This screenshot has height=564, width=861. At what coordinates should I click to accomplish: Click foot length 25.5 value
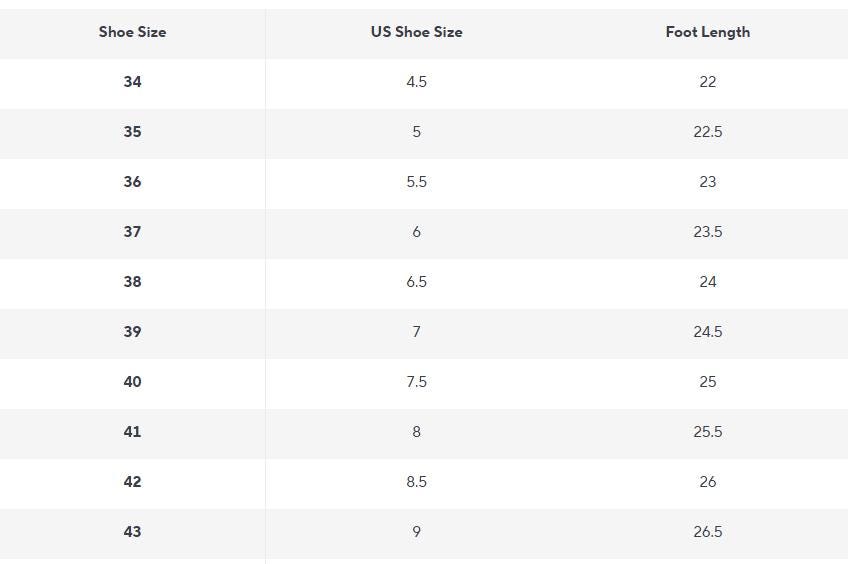(707, 432)
